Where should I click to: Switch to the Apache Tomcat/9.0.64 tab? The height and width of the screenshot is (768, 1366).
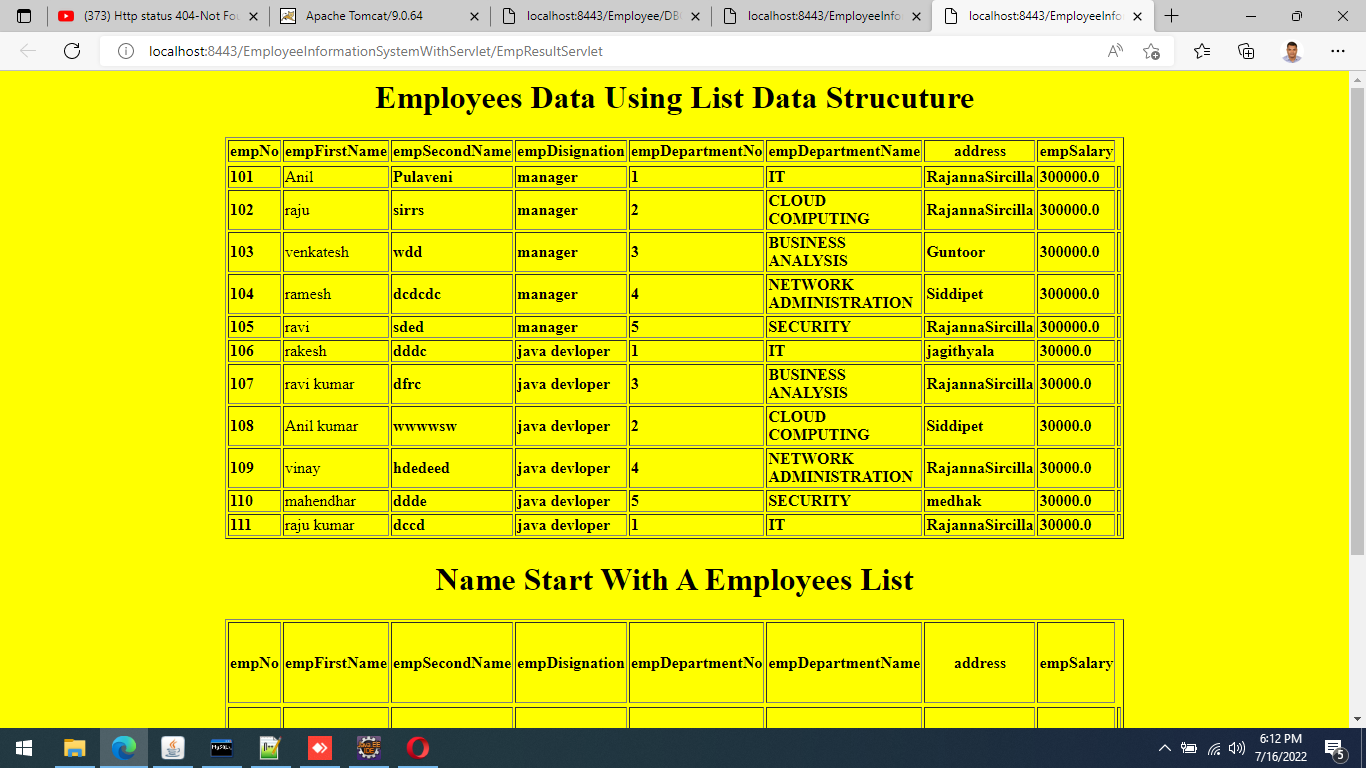375,16
